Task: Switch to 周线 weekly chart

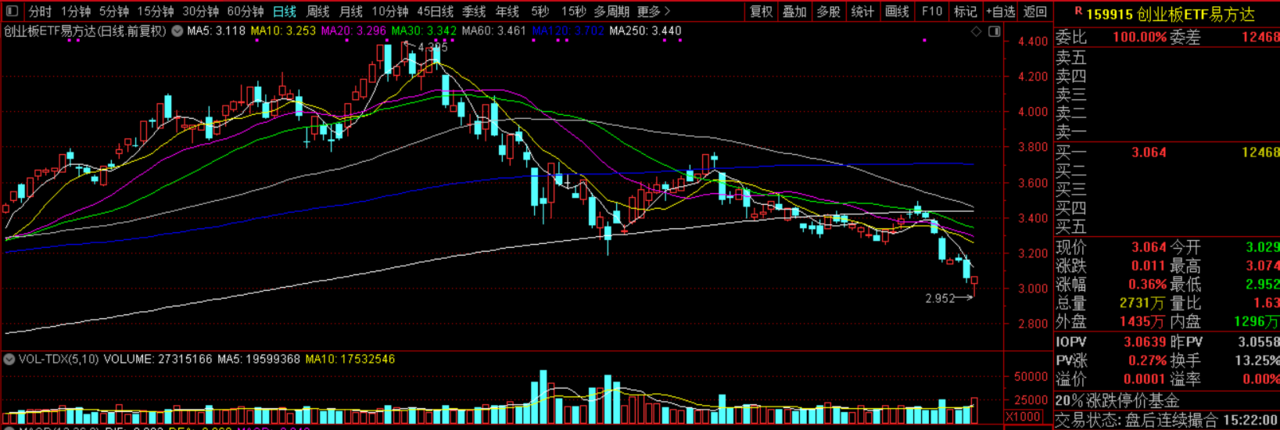Action: pyautogui.click(x=319, y=12)
